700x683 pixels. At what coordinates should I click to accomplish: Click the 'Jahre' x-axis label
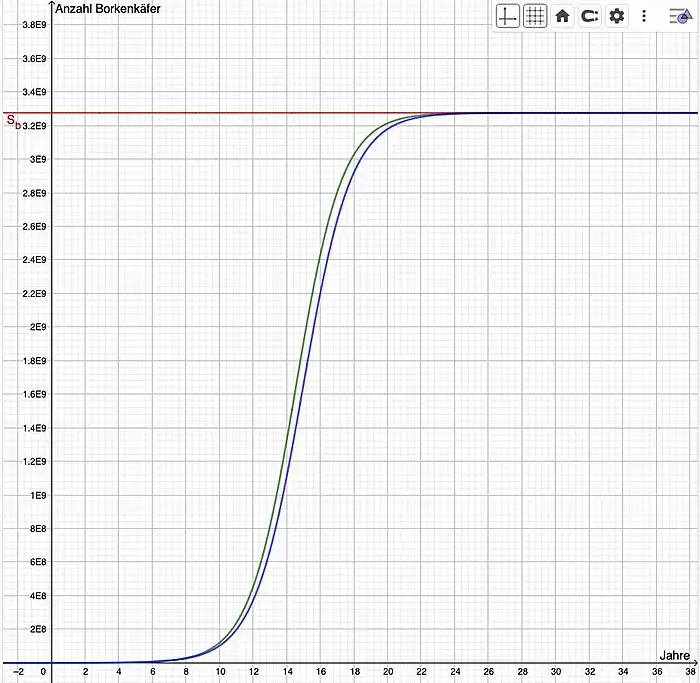pos(675,655)
